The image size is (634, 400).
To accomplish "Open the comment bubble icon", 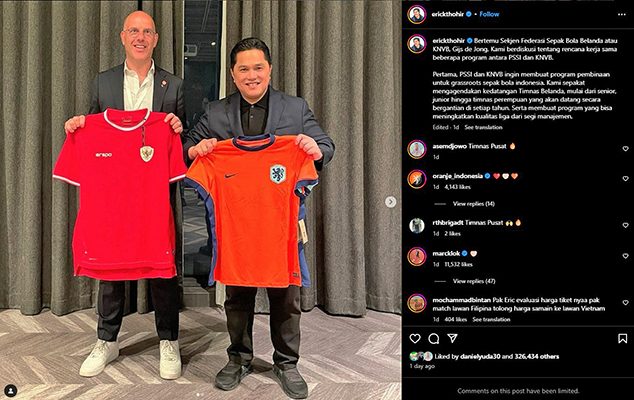I will 434,339.
